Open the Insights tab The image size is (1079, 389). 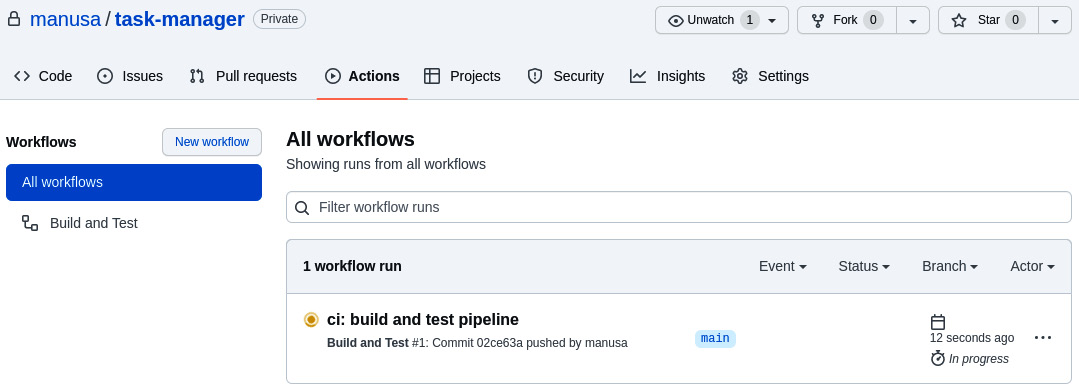pos(667,76)
